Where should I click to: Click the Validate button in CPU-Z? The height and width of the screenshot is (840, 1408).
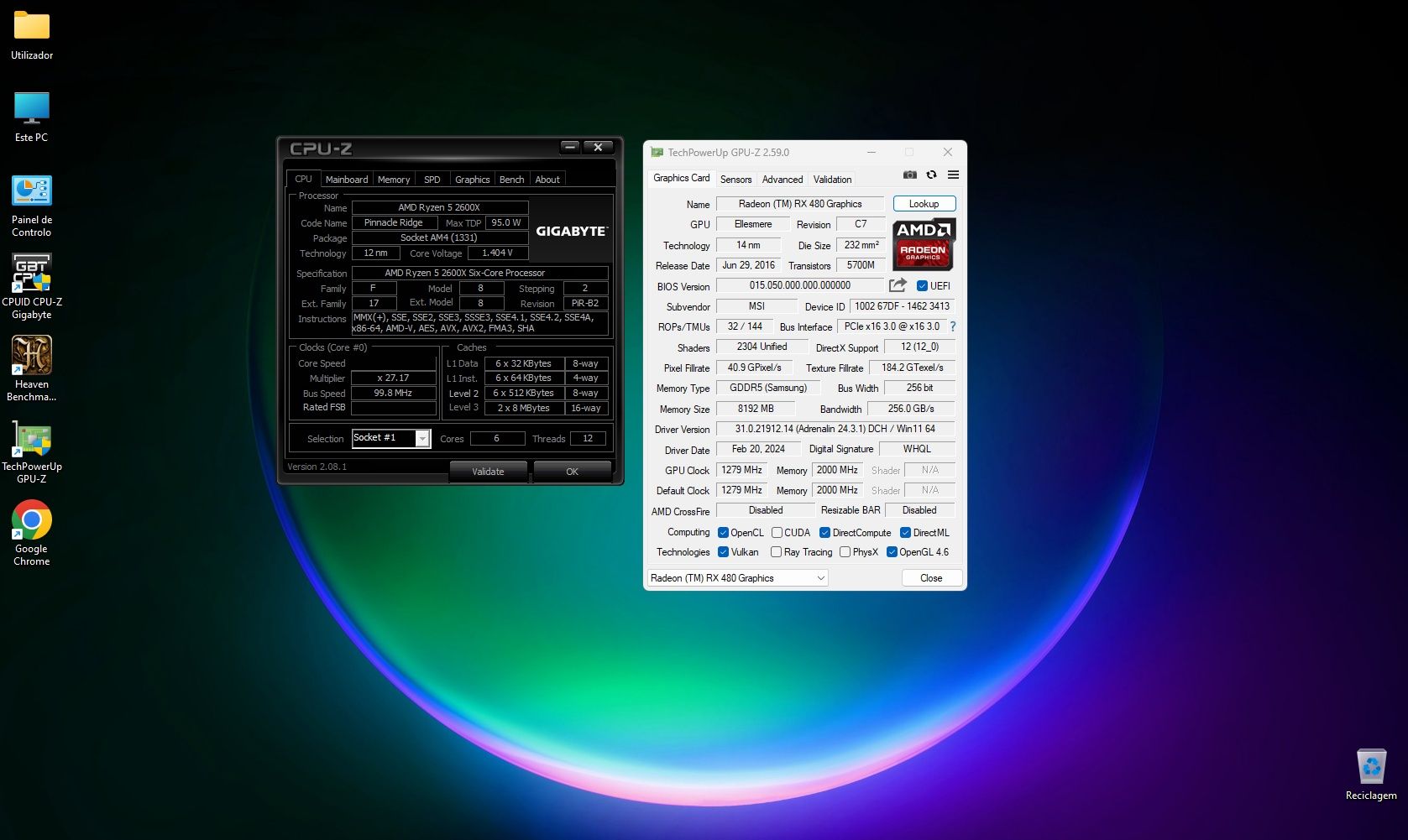[488, 471]
